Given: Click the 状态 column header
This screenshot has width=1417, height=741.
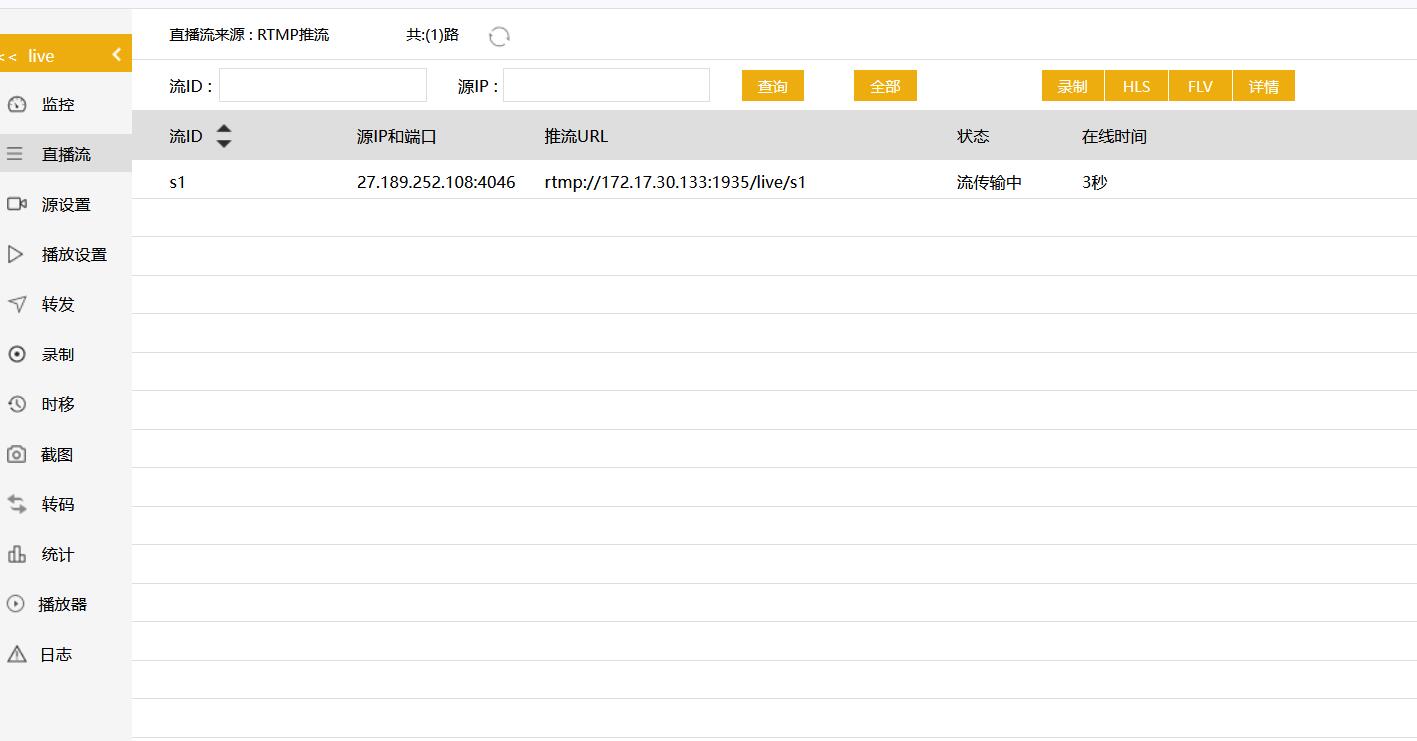Looking at the screenshot, I should click(973, 136).
